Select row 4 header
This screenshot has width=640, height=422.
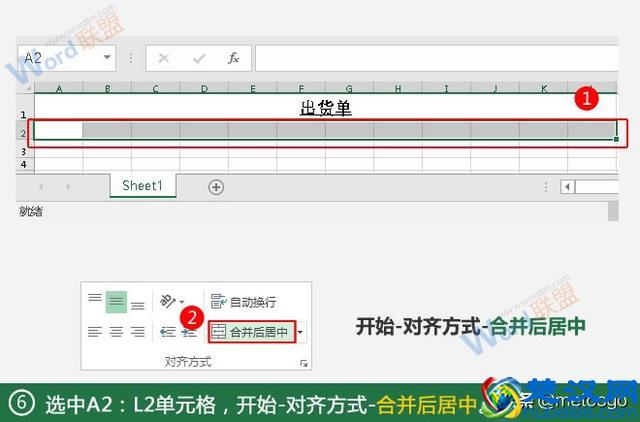click(x=24, y=164)
